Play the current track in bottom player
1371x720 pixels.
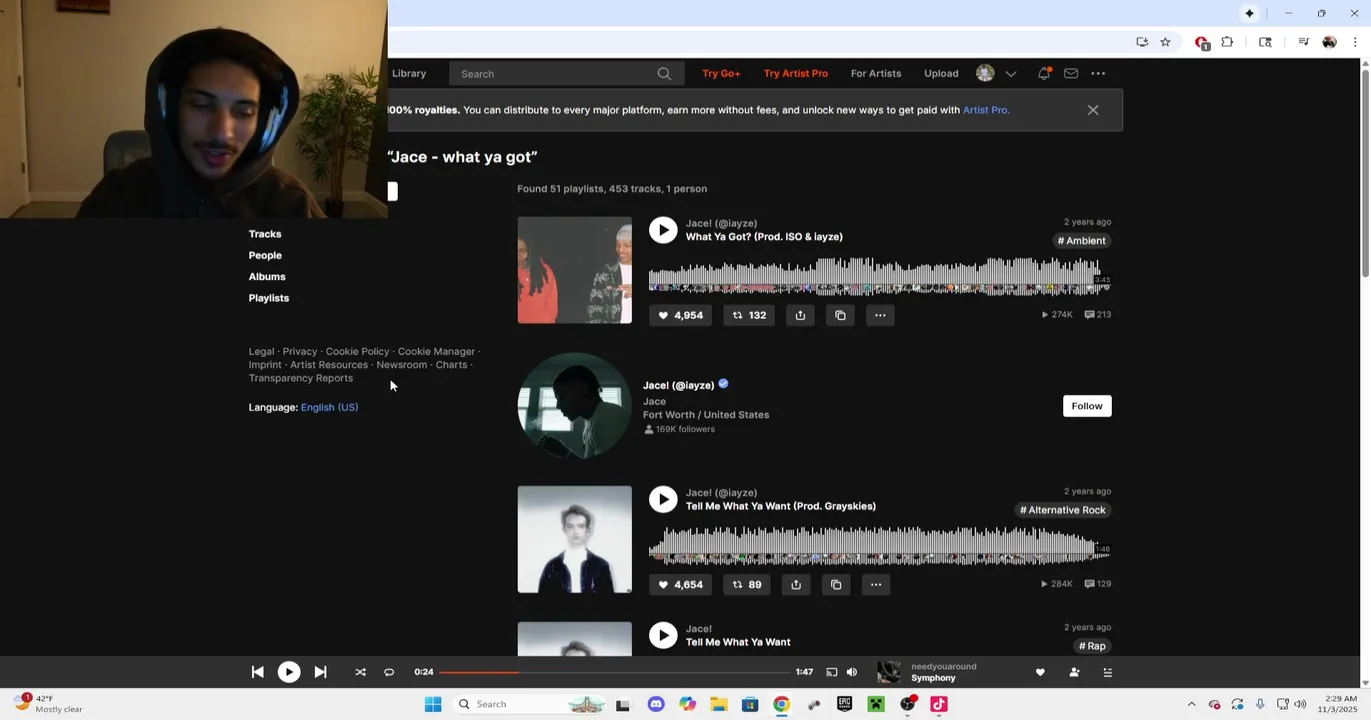click(x=288, y=672)
